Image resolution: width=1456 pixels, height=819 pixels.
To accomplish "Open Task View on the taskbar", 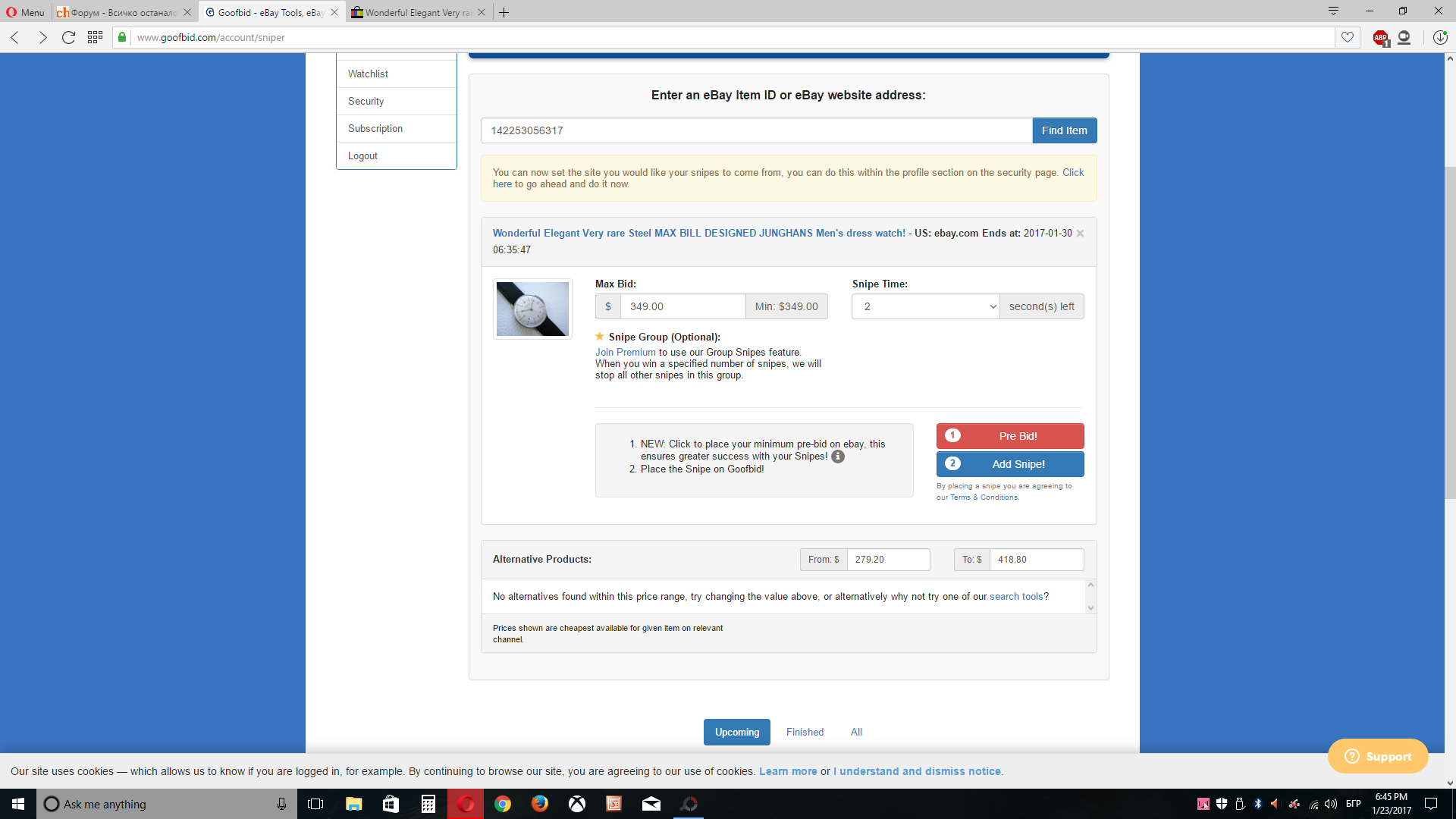I will tap(315, 804).
